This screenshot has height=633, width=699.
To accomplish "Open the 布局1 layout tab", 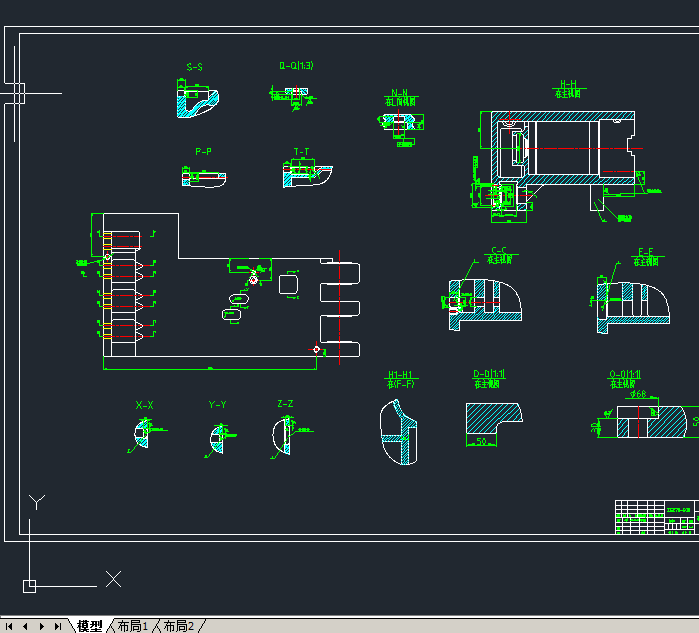I will [132, 626].
